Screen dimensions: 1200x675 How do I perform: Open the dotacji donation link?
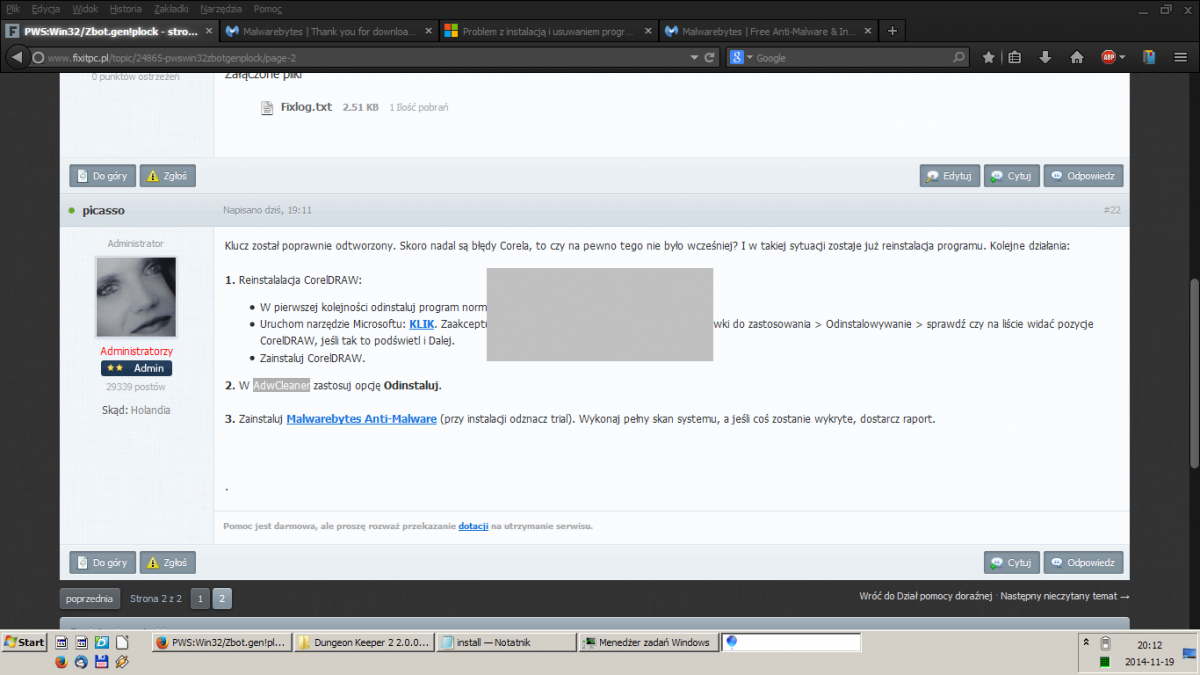click(x=473, y=526)
